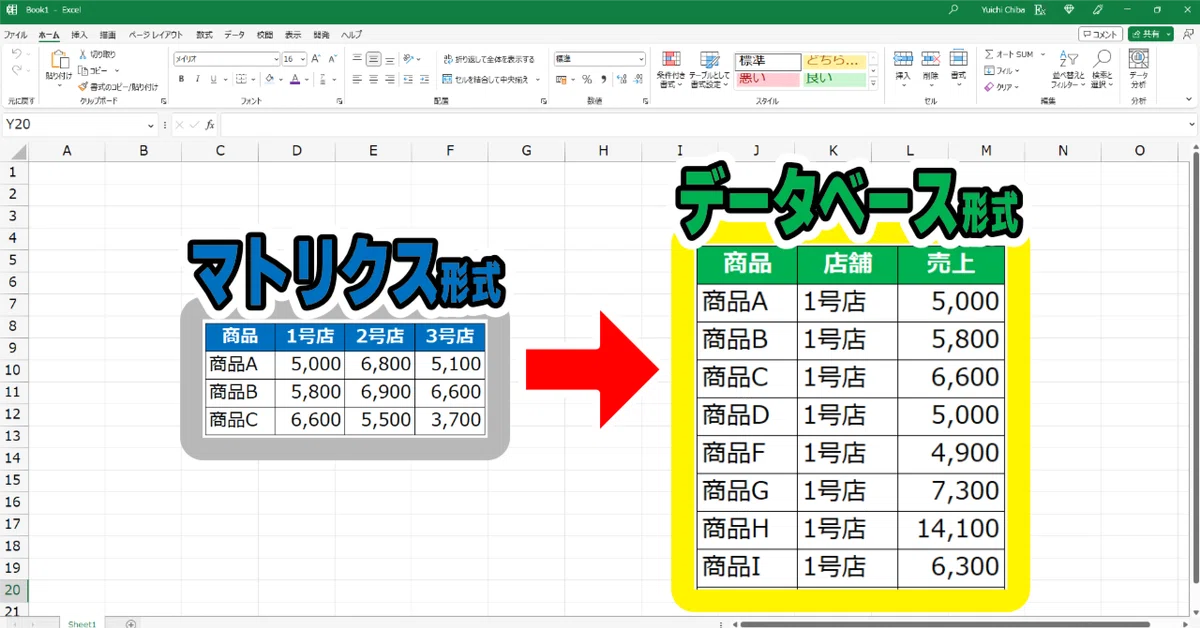The height and width of the screenshot is (628, 1200).
Task: Click the 切り取り scissors icon
Action: (x=83, y=54)
